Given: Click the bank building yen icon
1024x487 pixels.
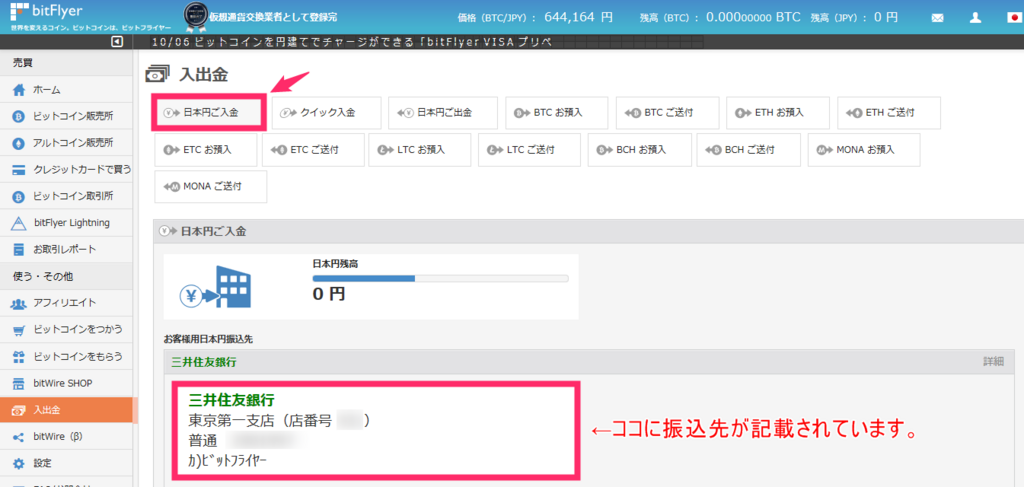Looking at the screenshot, I should pos(216,289).
